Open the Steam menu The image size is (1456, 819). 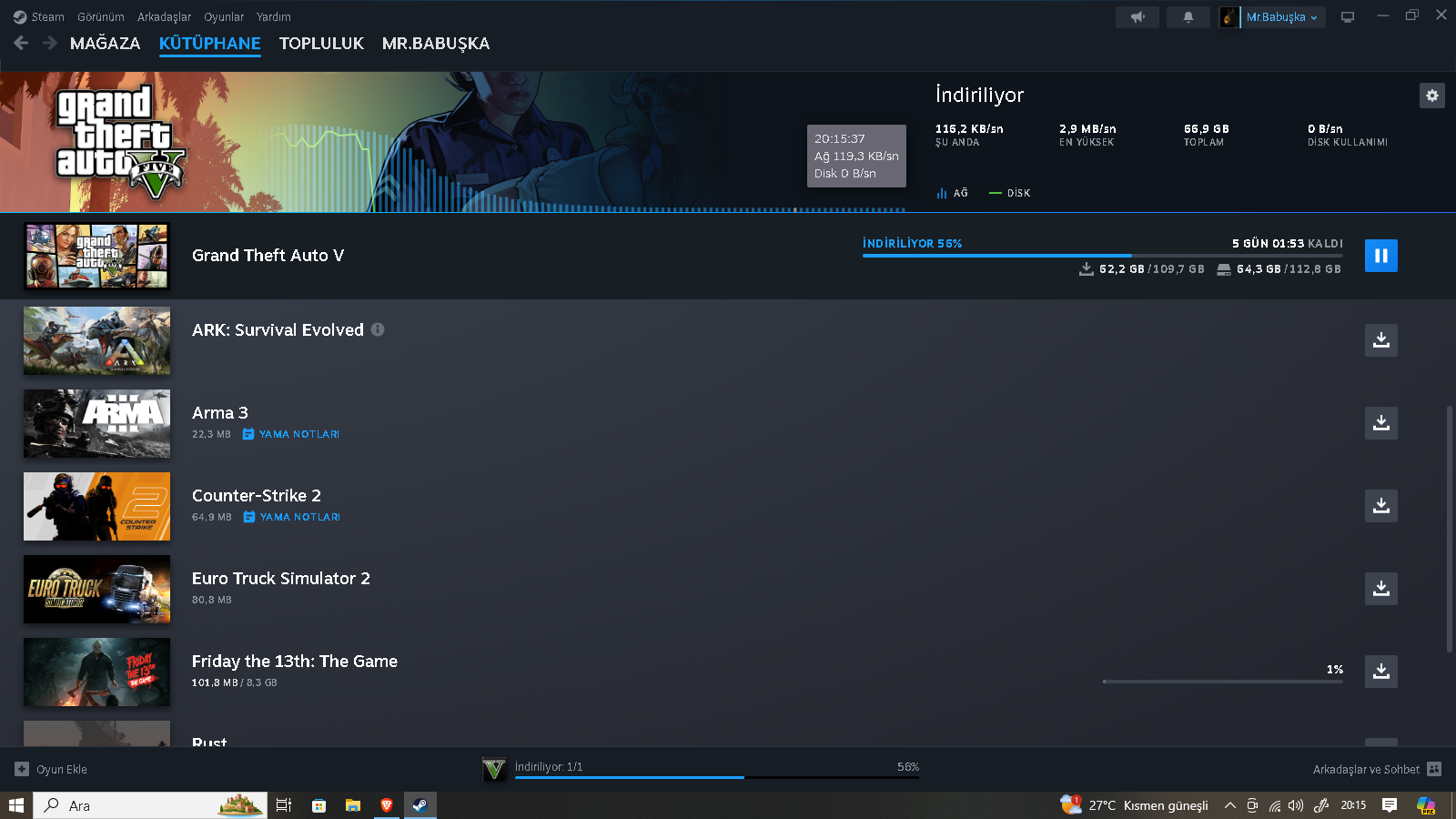click(x=39, y=16)
